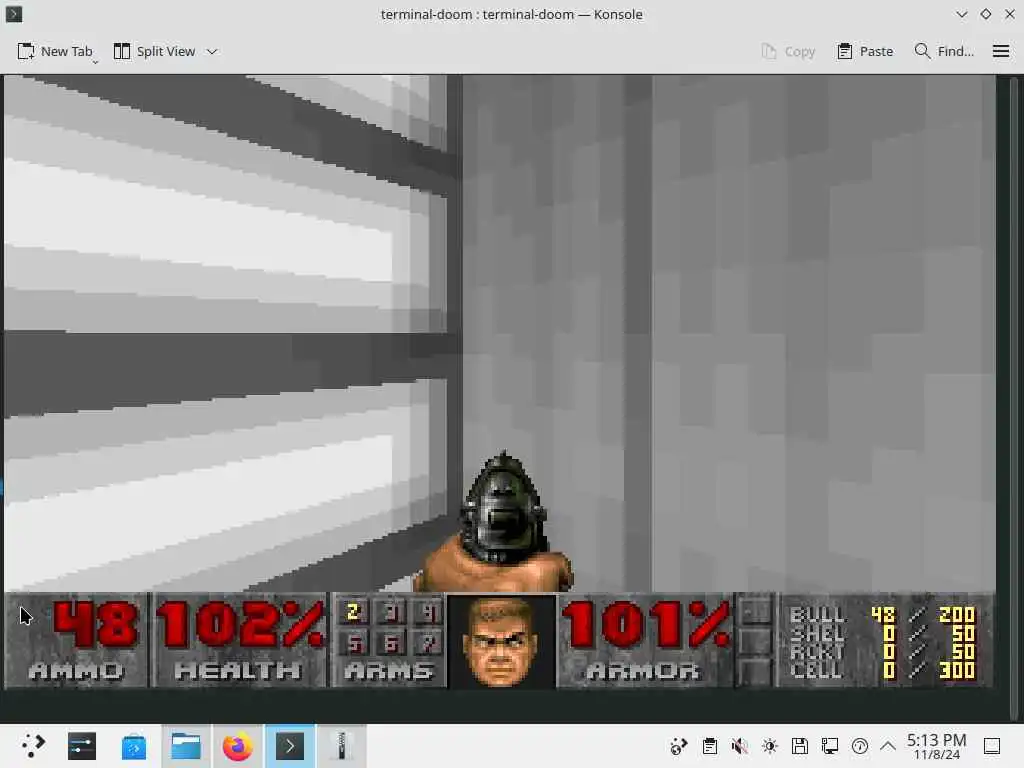Click the 48 ammo counter

pos(95,625)
